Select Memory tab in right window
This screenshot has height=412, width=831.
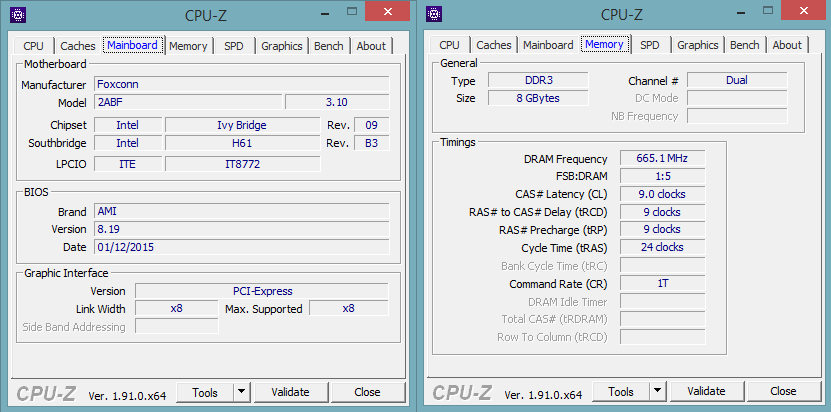(604, 45)
